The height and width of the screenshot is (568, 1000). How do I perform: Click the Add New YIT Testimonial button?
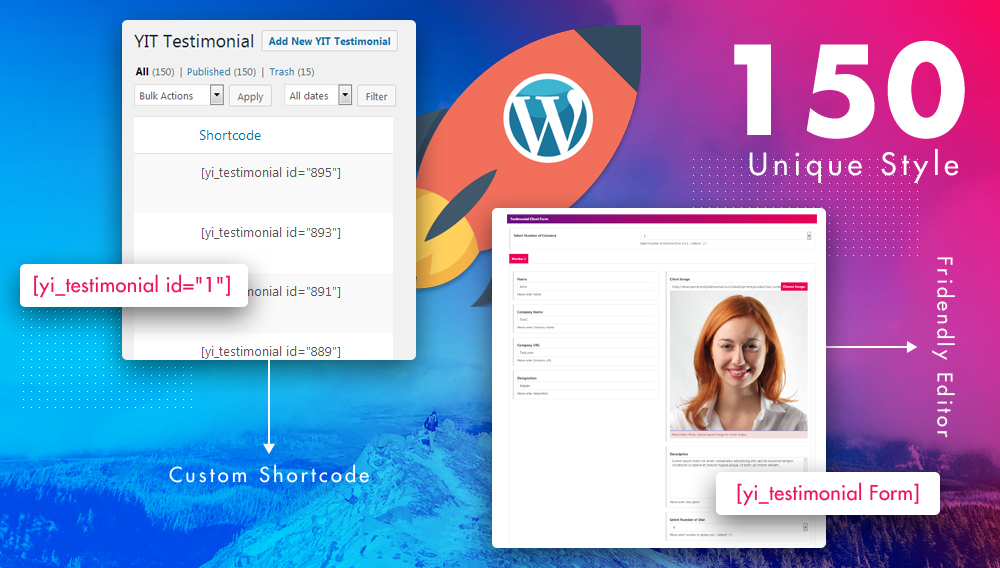pyautogui.click(x=330, y=41)
